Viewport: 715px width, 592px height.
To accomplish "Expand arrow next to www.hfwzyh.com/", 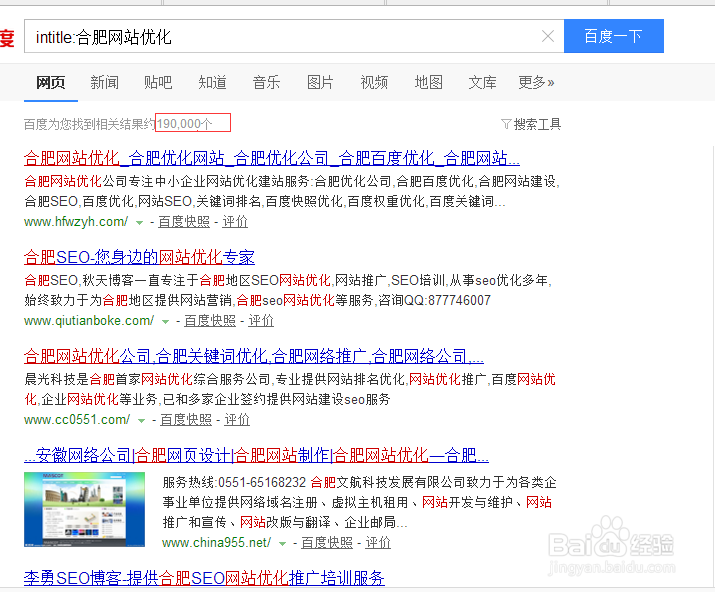I will tap(140, 223).
